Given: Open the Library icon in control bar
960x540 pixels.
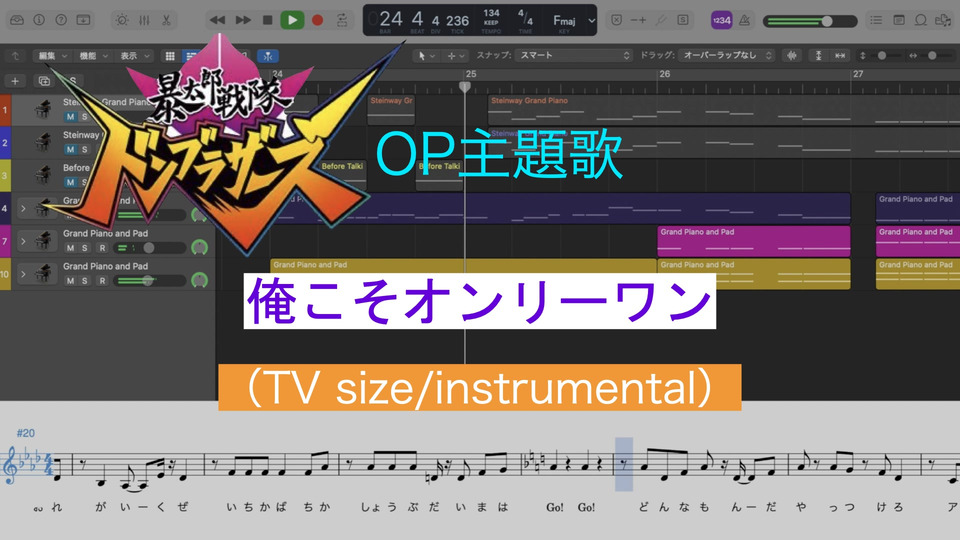Looking at the screenshot, I should 17,20.
